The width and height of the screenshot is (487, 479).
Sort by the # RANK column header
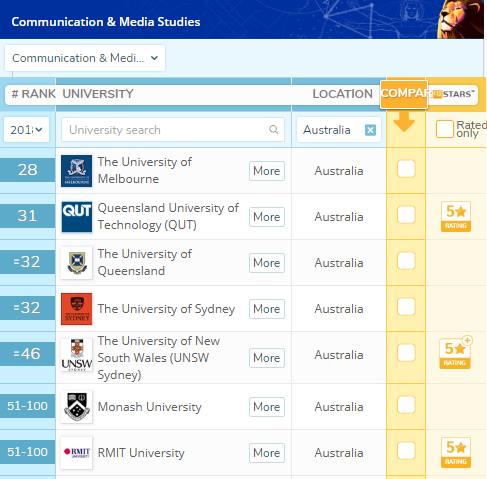click(33, 94)
